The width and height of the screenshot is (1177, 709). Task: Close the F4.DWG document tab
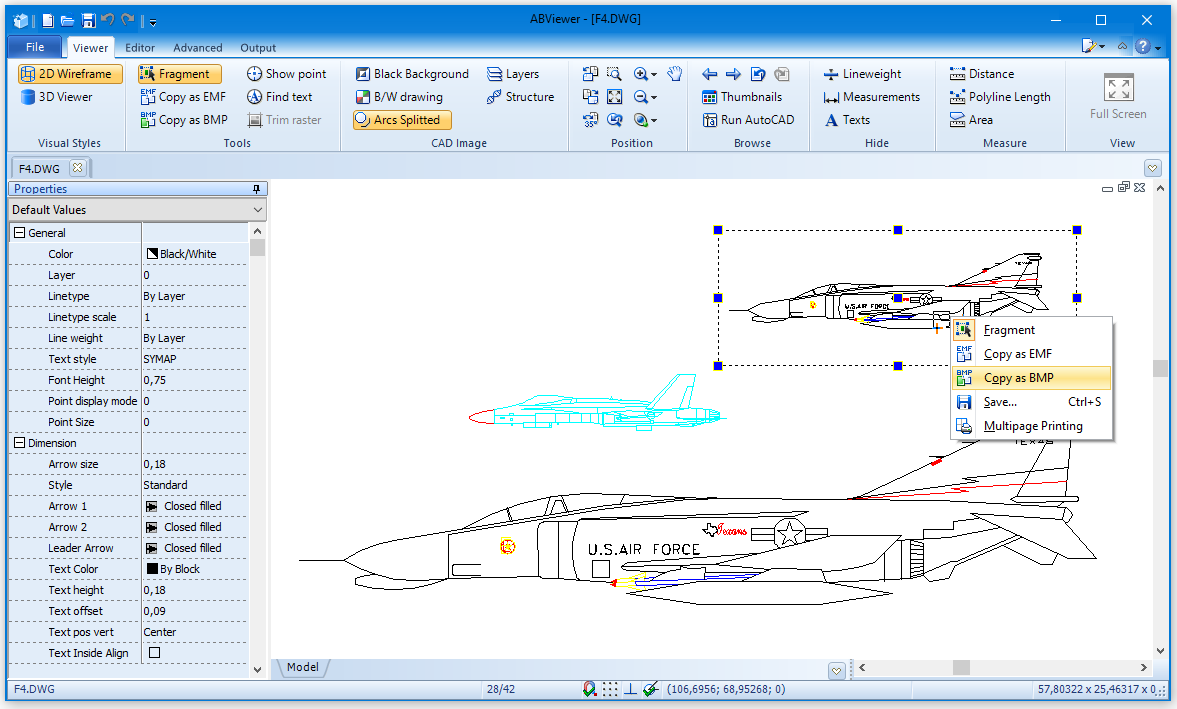coord(77,168)
